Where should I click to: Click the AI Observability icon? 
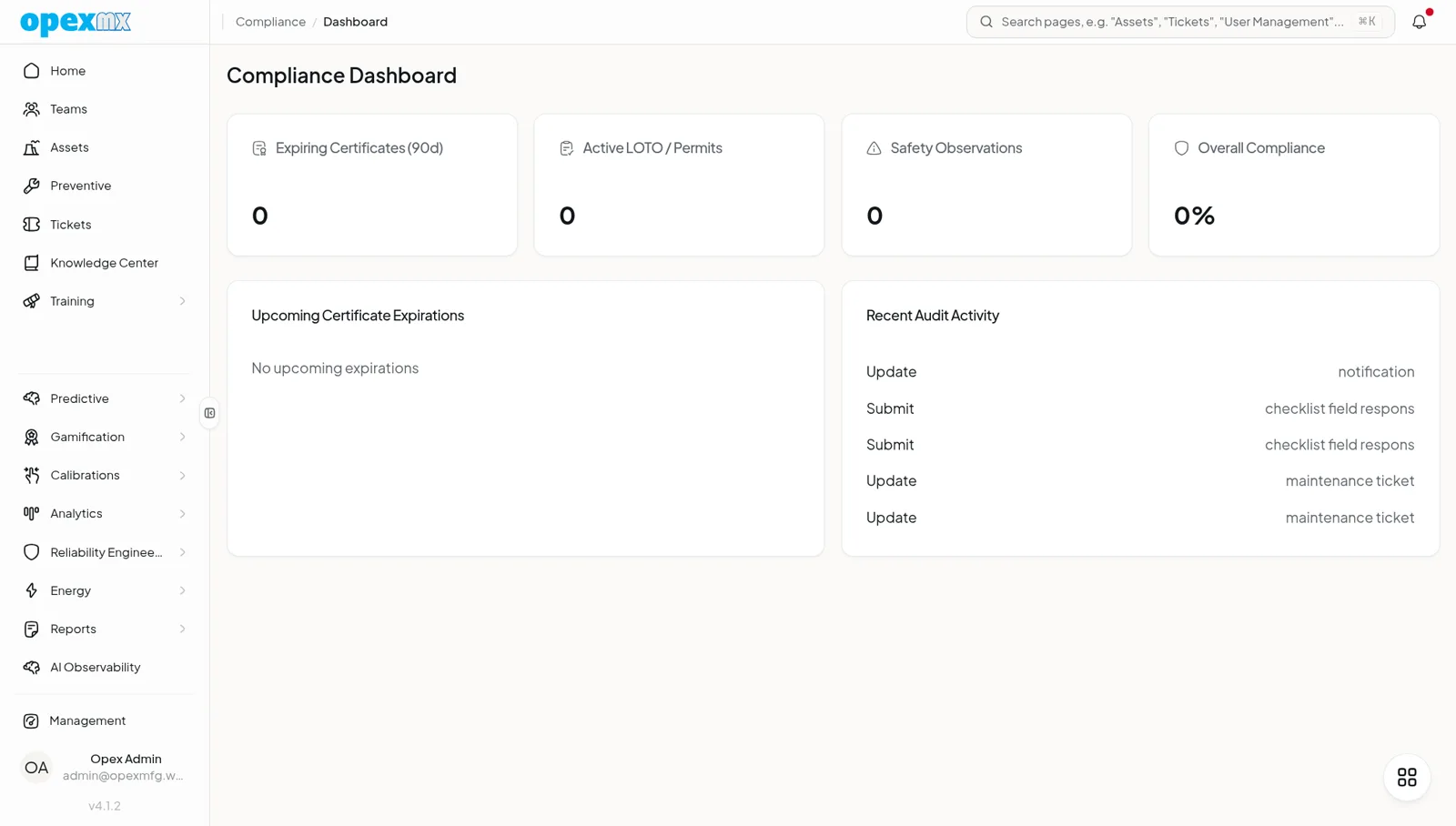tap(32, 668)
